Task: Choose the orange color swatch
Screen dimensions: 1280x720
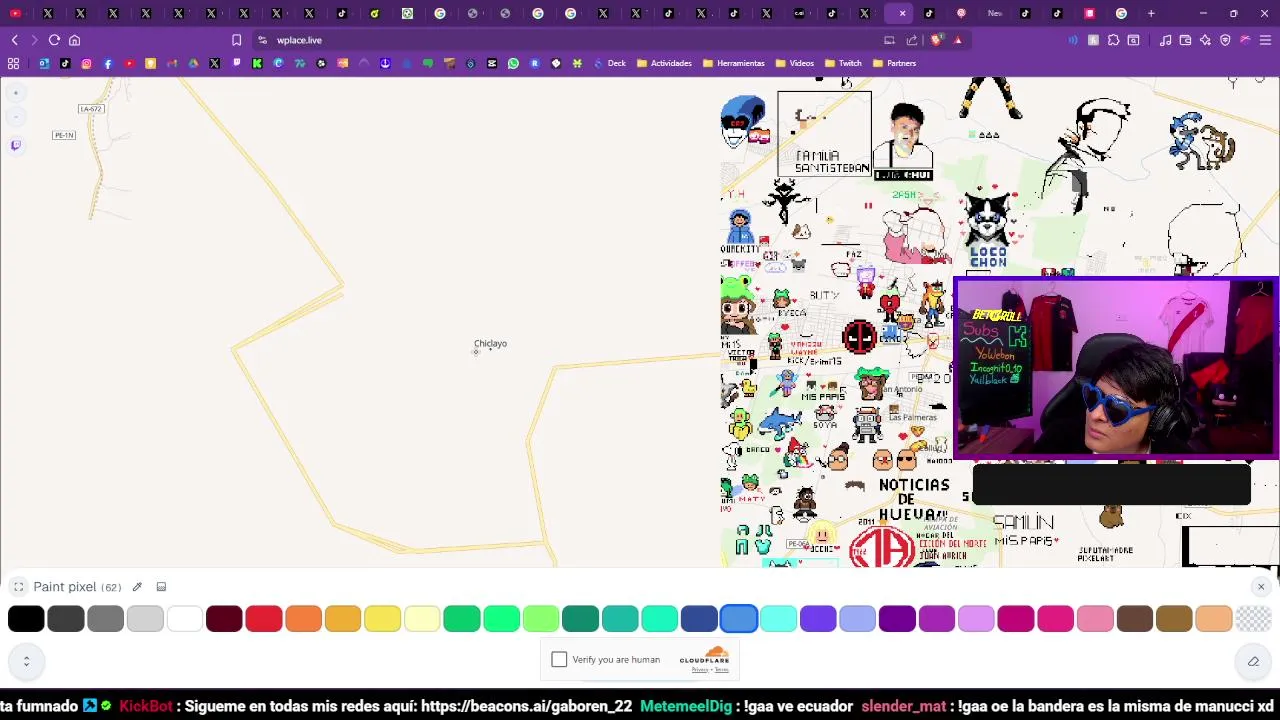Action: point(303,619)
